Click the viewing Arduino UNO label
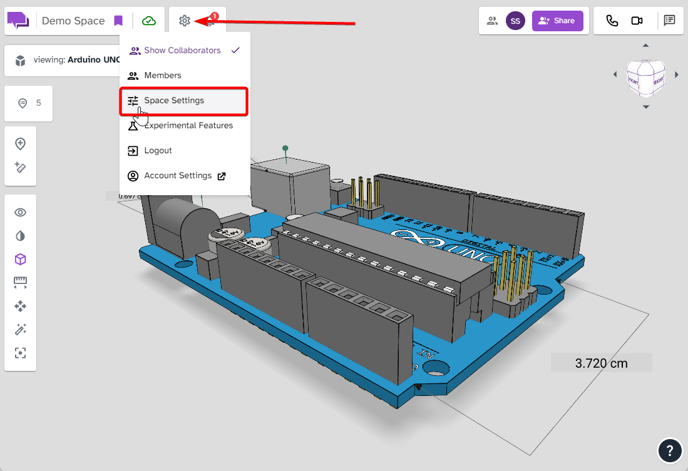This screenshot has height=471, width=688. 76,60
